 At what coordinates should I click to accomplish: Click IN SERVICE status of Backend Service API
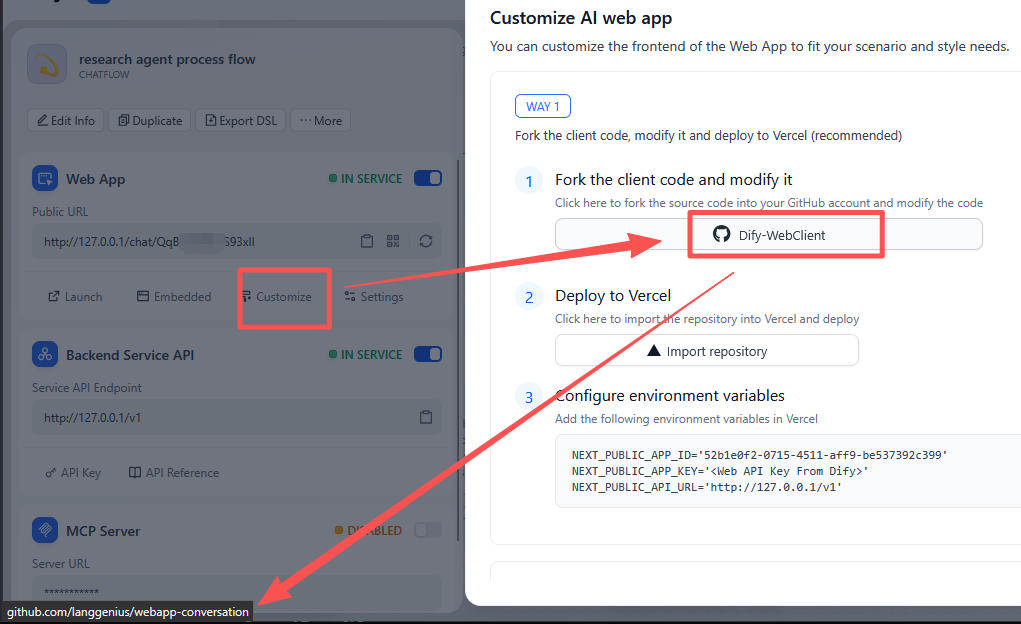tap(365, 354)
